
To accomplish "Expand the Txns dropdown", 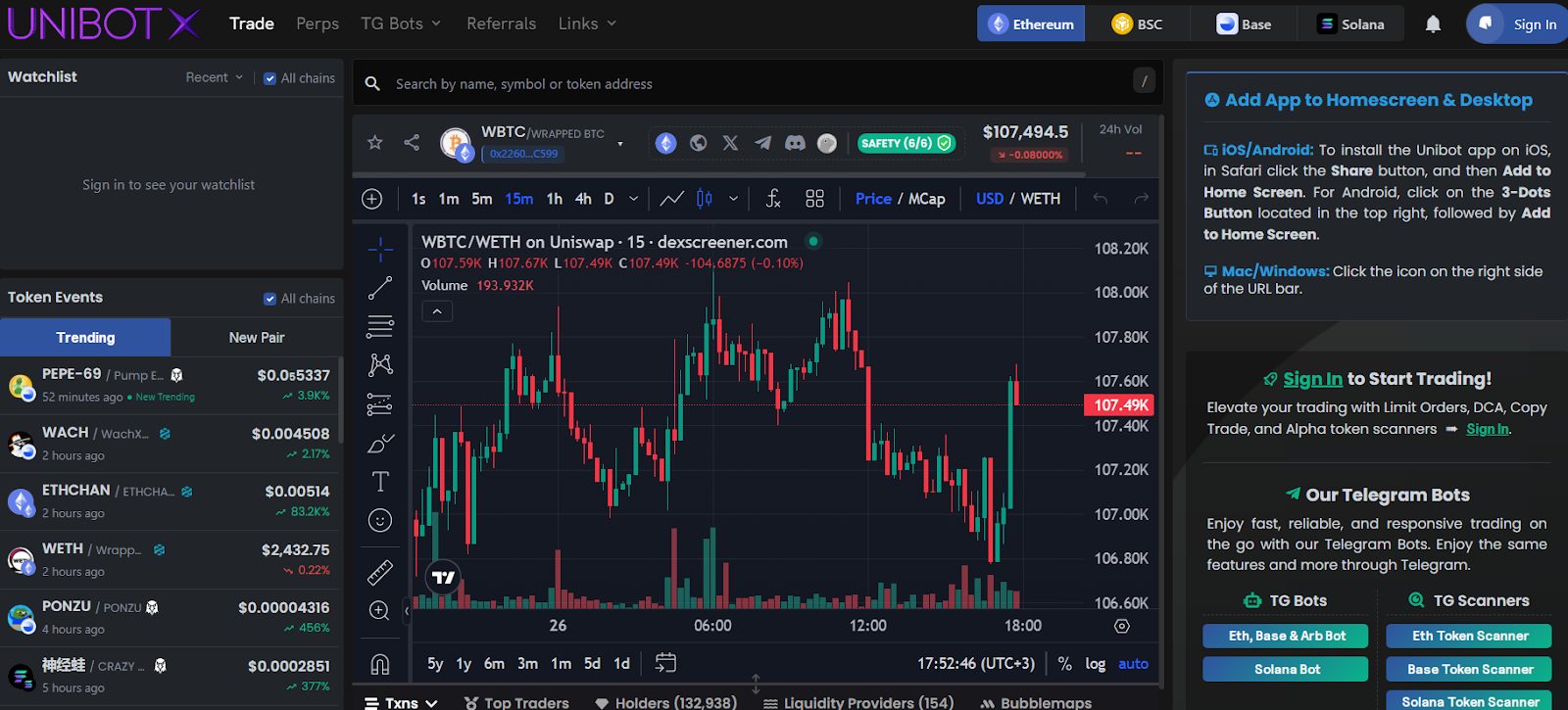I will (401, 702).
